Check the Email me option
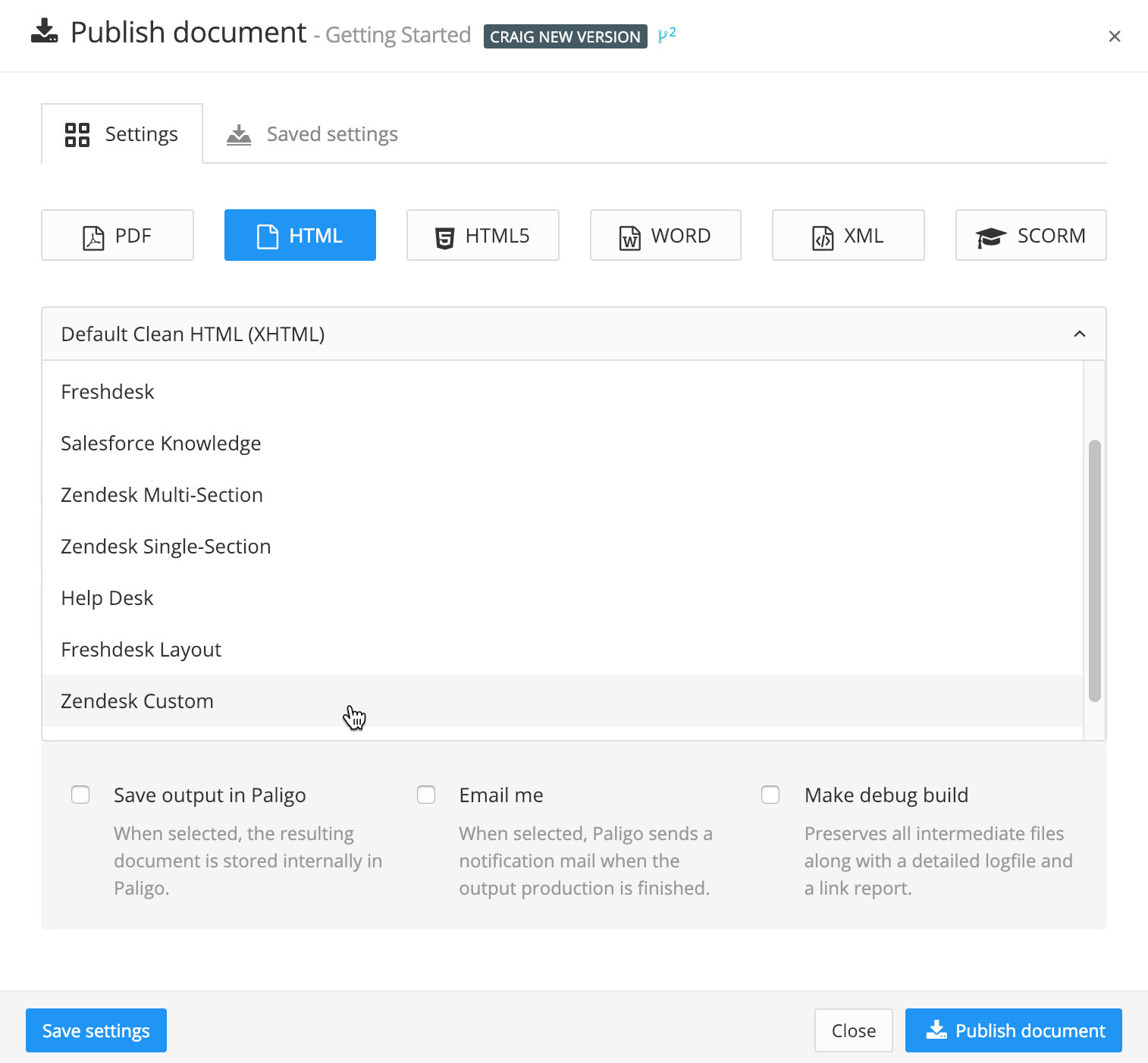1148x1063 pixels. tap(426, 795)
